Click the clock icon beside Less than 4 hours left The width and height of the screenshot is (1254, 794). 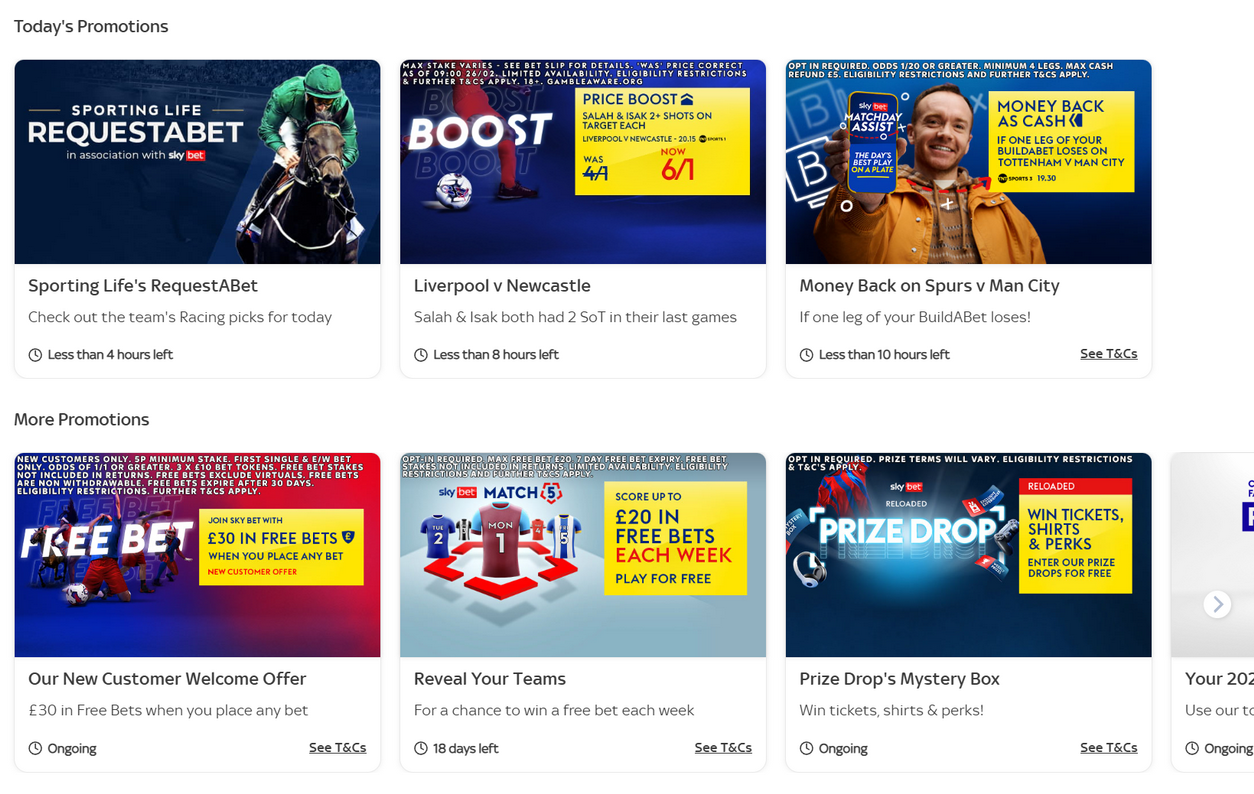point(35,355)
